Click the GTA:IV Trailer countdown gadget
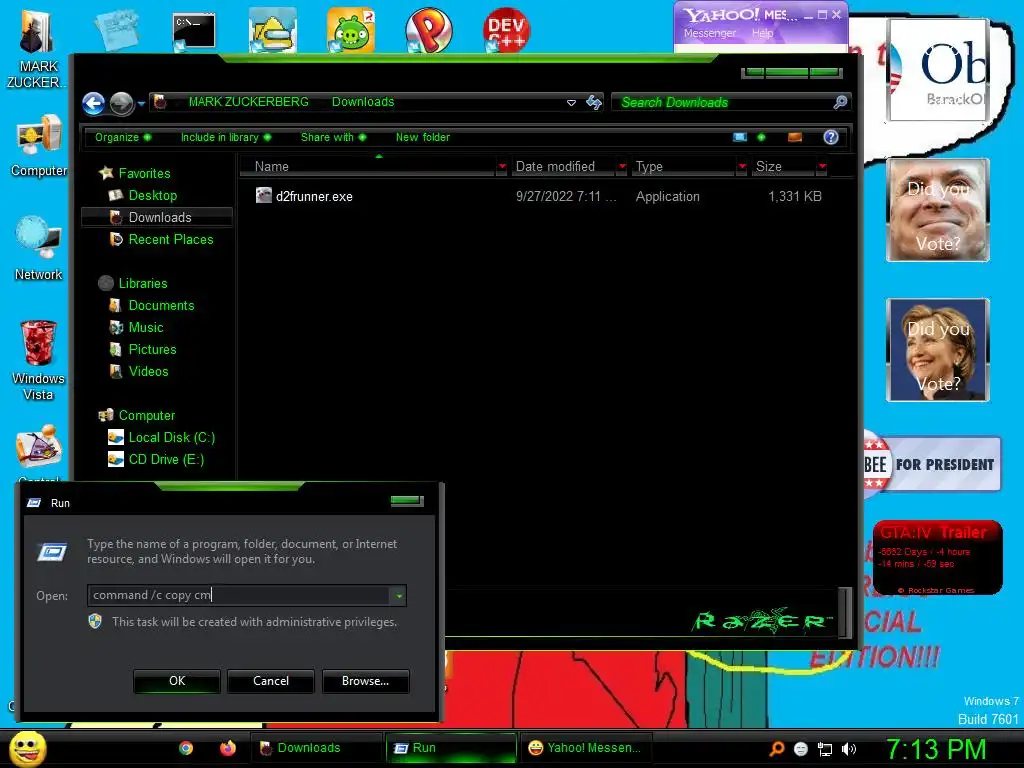 click(938, 557)
